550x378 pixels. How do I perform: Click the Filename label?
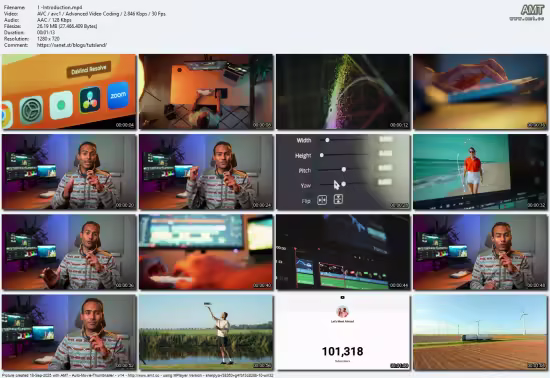(x=14, y=7)
